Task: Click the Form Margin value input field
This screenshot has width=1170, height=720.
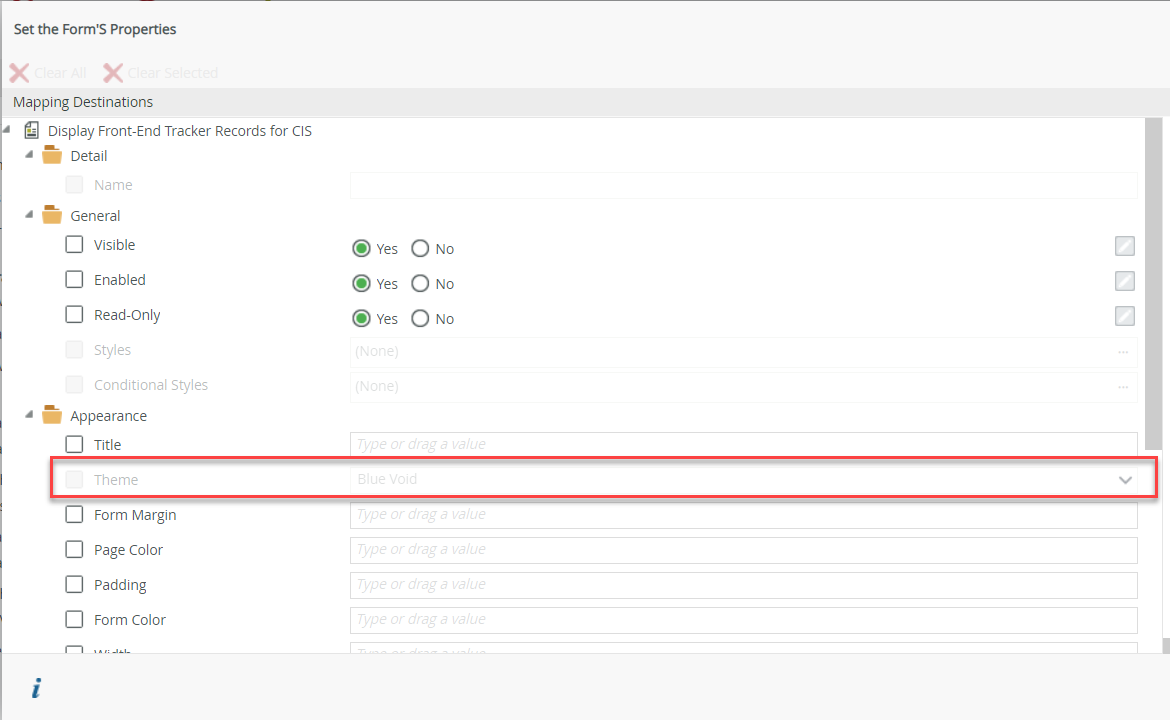Action: tap(743, 515)
